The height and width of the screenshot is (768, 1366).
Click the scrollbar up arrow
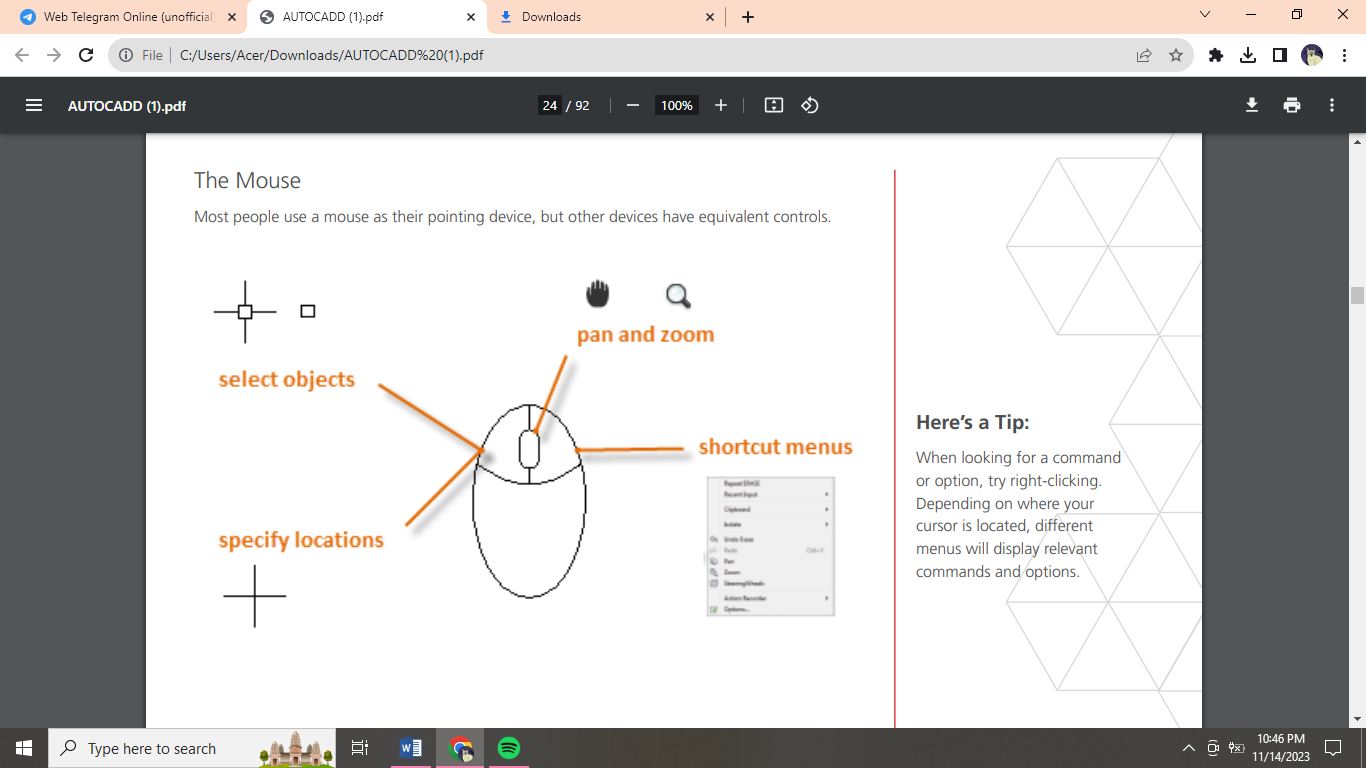pyautogui.click(x=1357, y=142)
